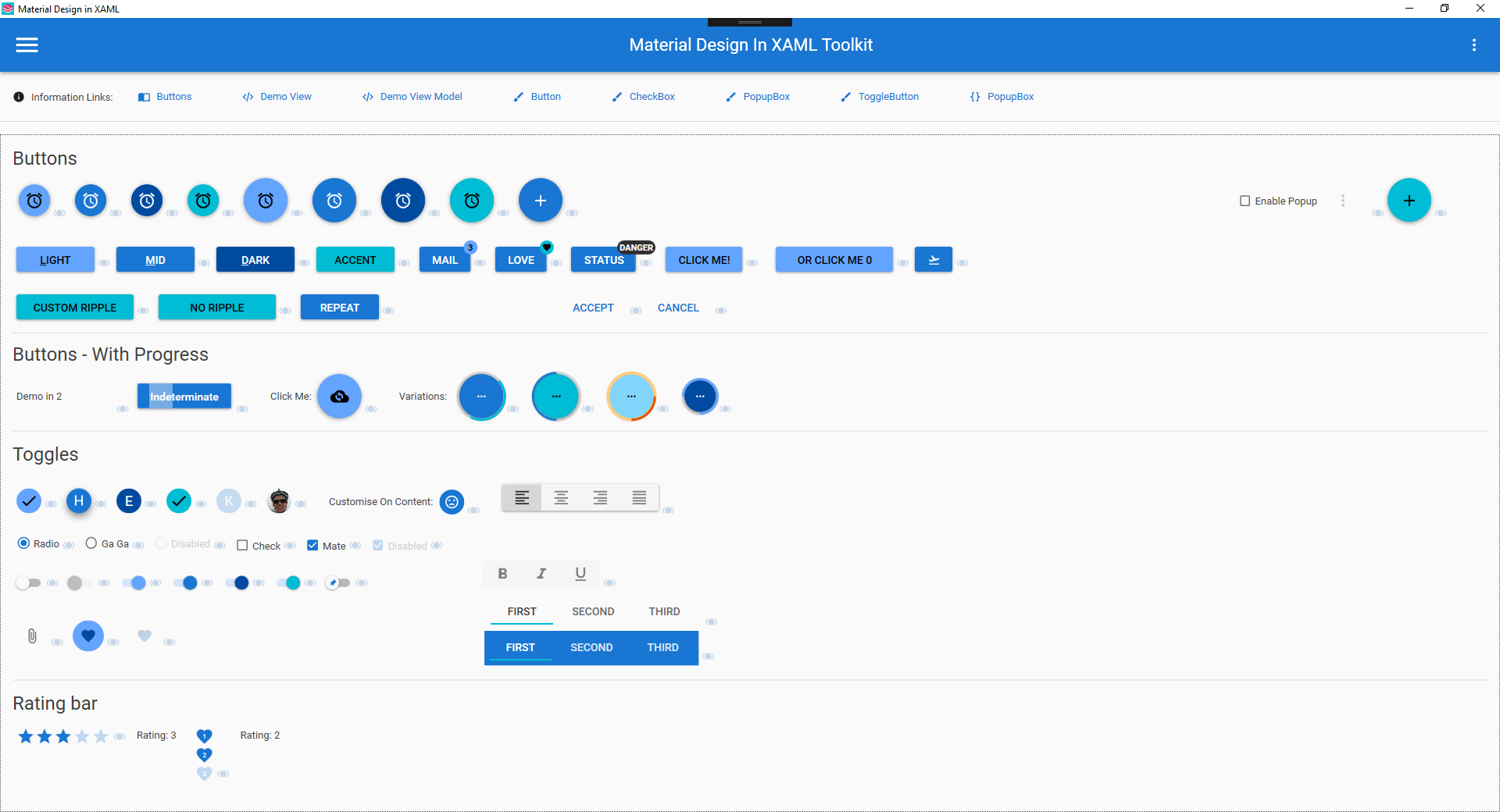Screen dimensions: 1500x812
Task: Switch to the SECOND tab
Action: (593, 611)
